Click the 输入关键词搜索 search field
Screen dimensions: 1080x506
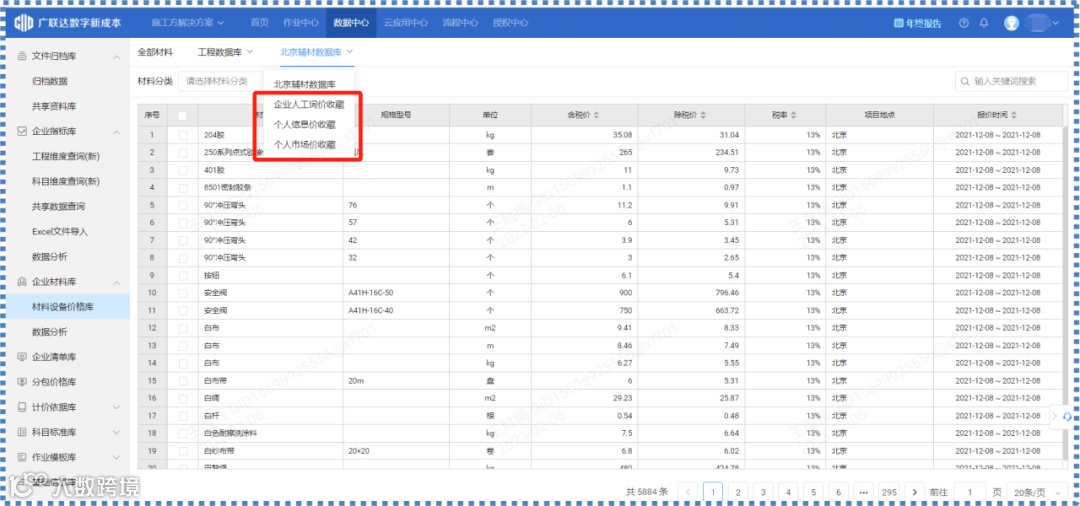(x=1010, y=81)
